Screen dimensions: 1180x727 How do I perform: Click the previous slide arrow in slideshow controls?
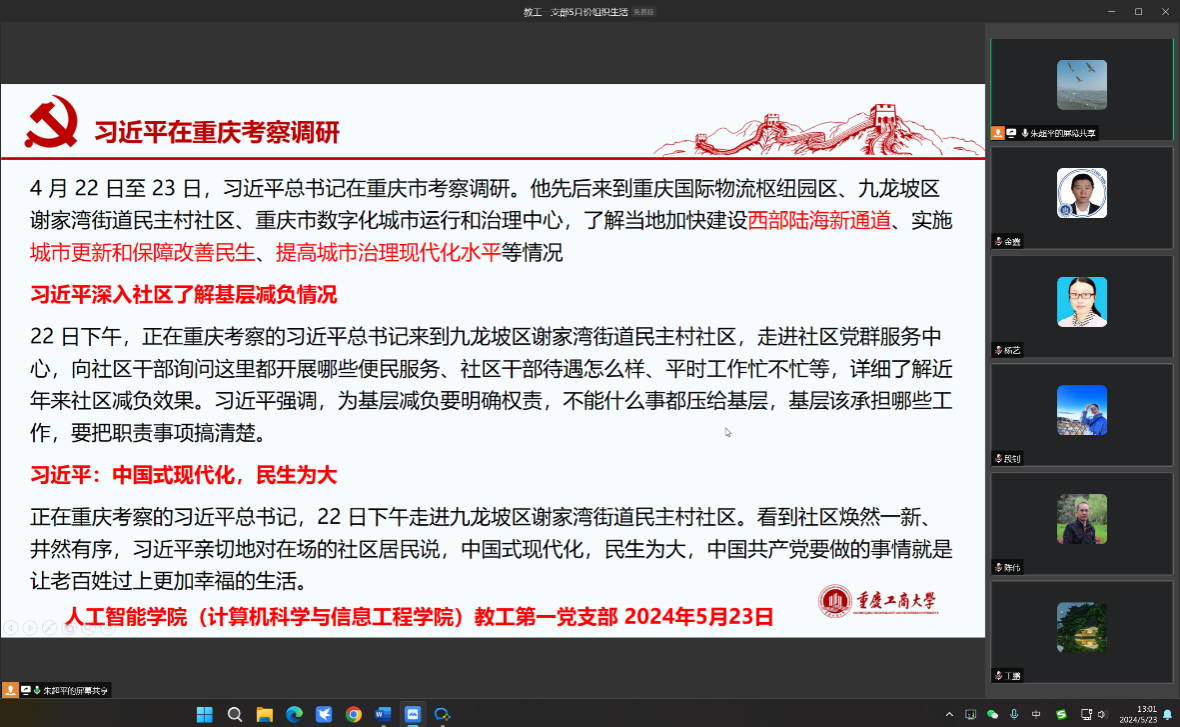tap(10, 628)
